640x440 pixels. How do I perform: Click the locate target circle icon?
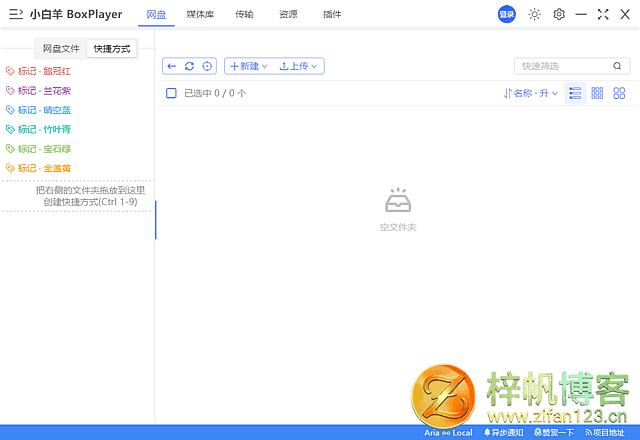pos(207,66)
